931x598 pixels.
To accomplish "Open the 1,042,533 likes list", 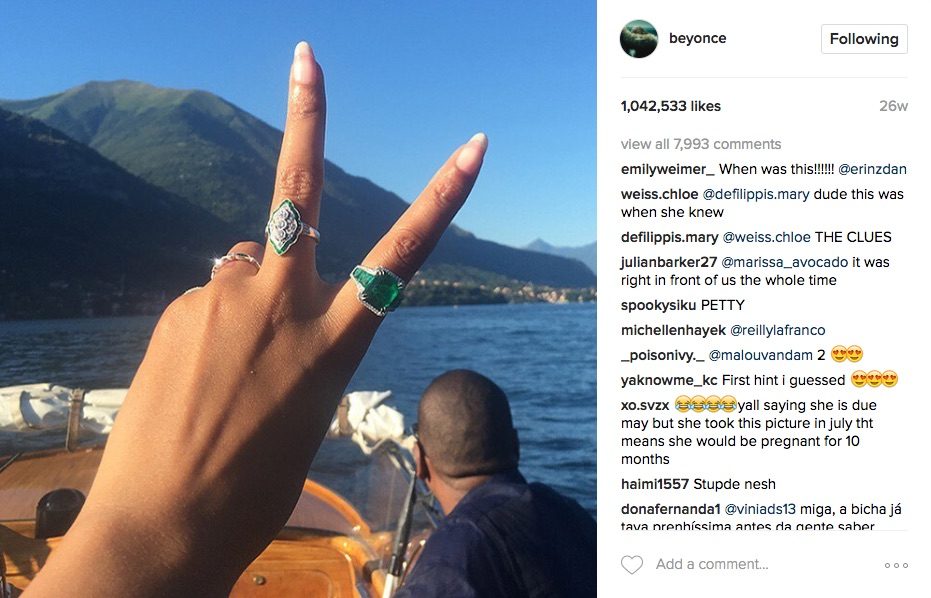I will click(x=670, y=106).
